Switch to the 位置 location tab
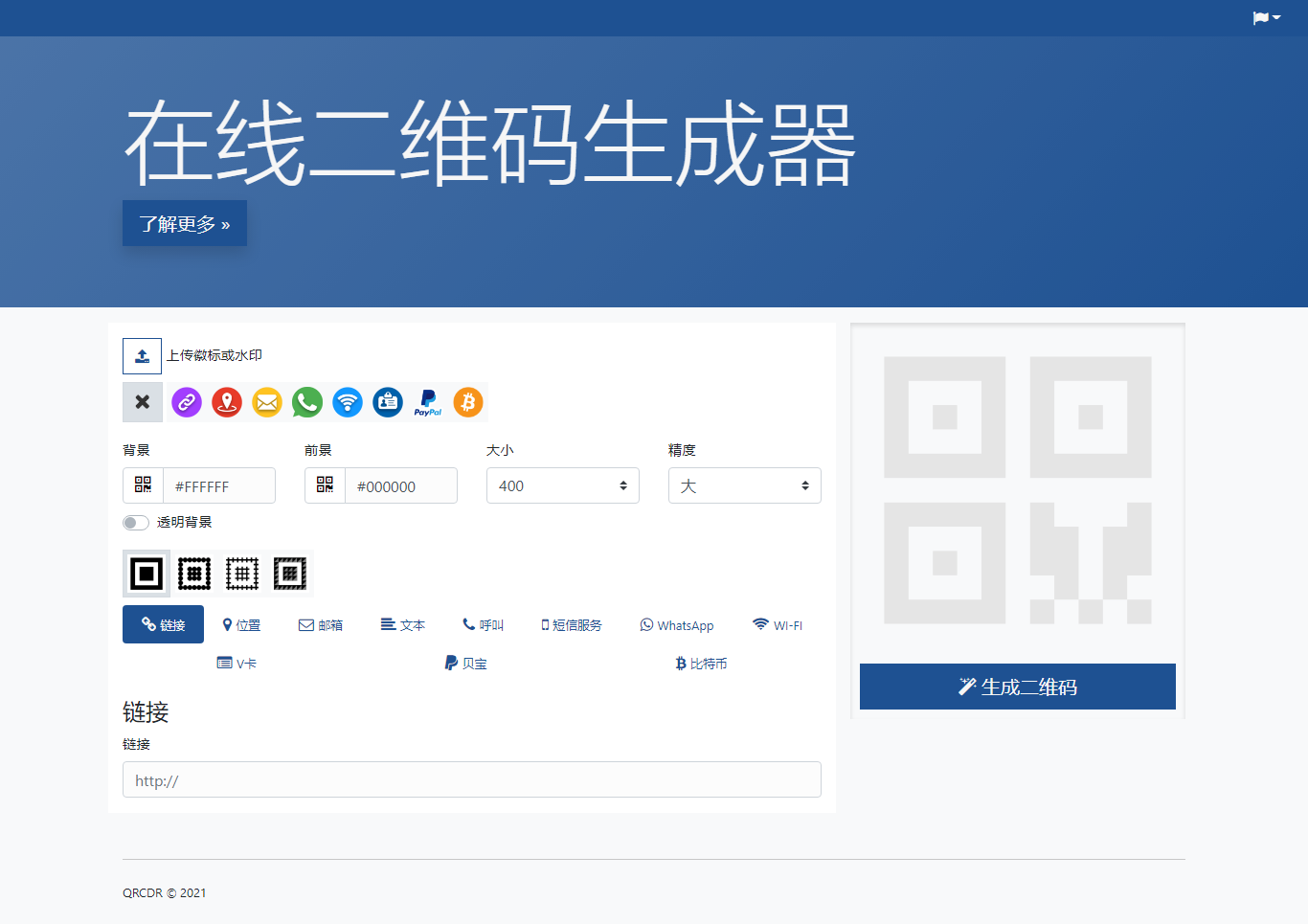Screen dimensions: 1308x924 pyautogui.click(x=241, y=624)
